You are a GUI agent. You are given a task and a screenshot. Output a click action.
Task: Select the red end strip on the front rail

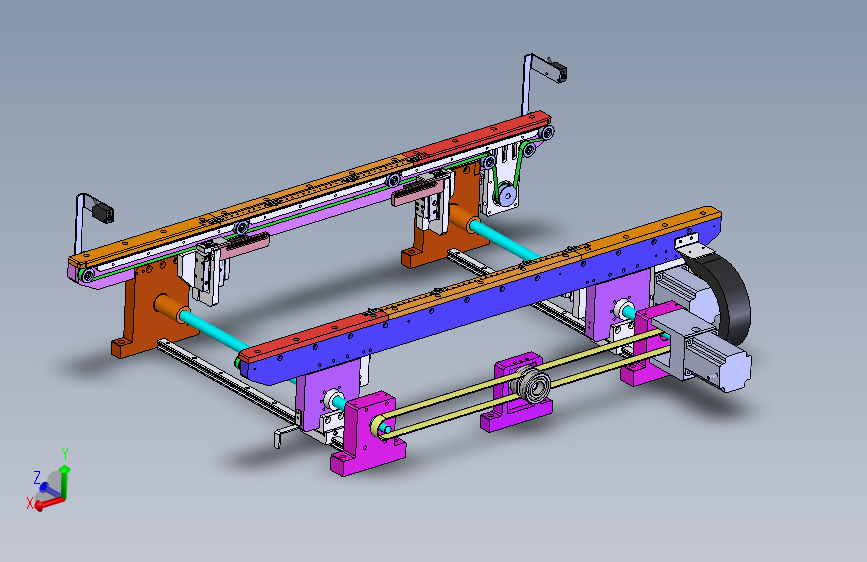pos(312,336)
